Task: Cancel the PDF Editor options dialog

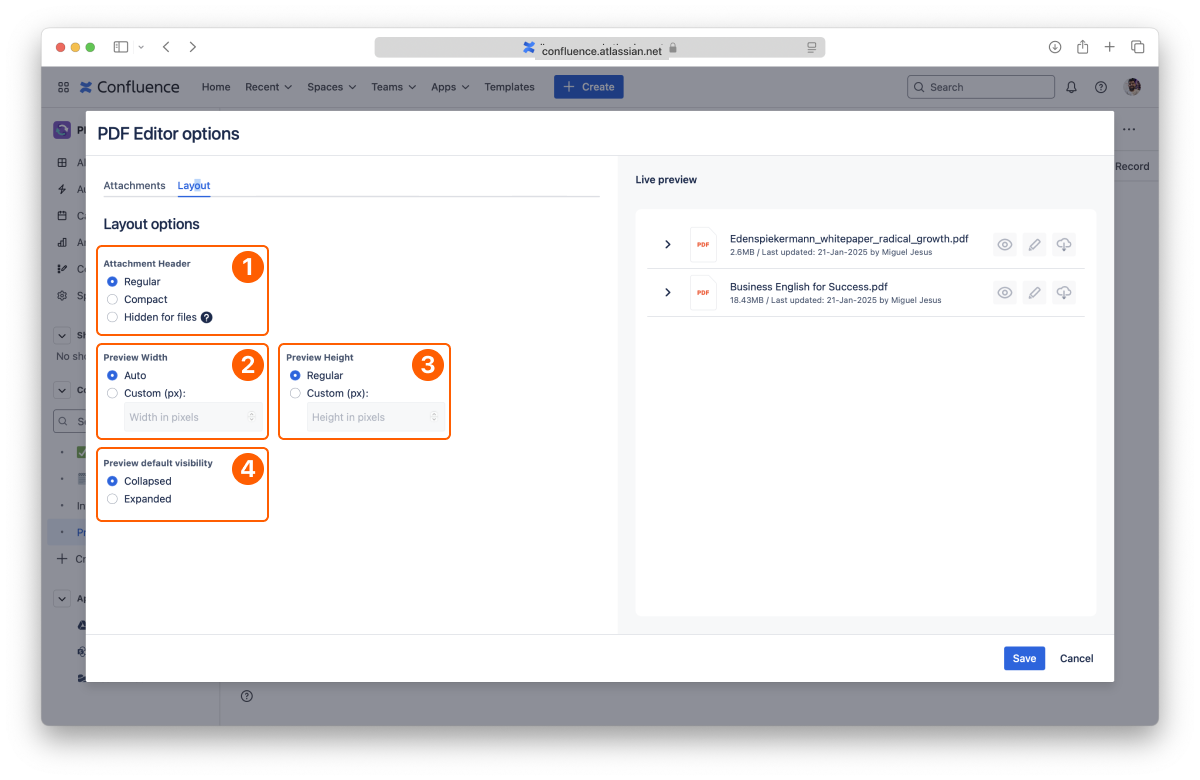Action: [x=1077, y=658]
